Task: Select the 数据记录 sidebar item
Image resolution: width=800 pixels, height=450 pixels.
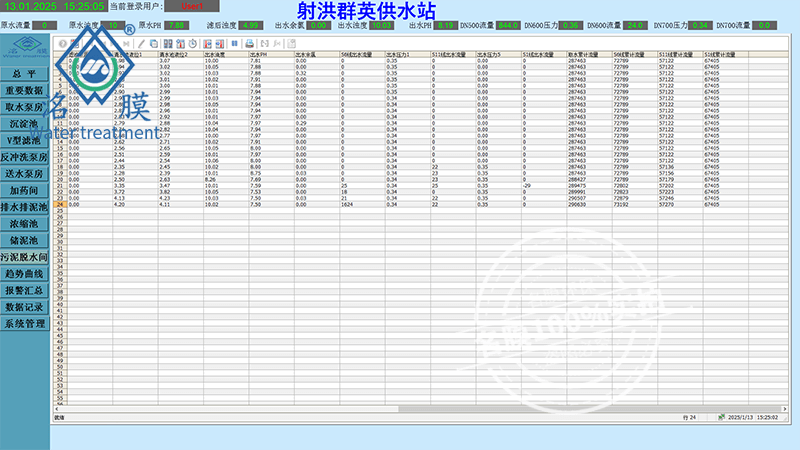Action: click(x=25, y=307)
